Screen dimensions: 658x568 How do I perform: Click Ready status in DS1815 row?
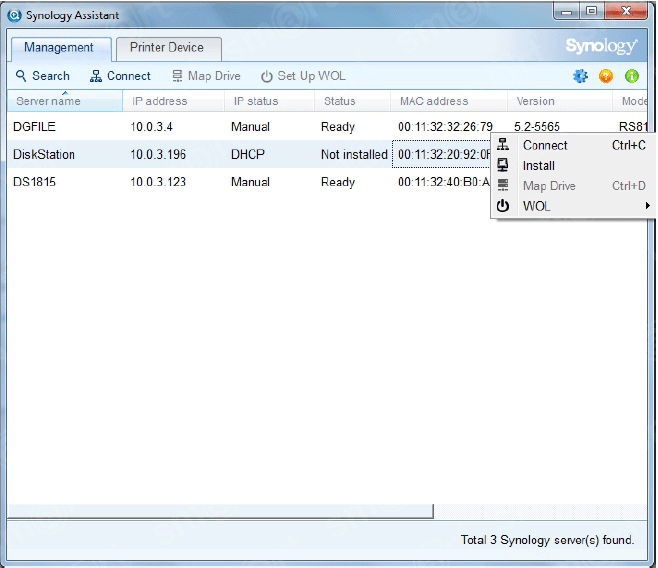338,182
